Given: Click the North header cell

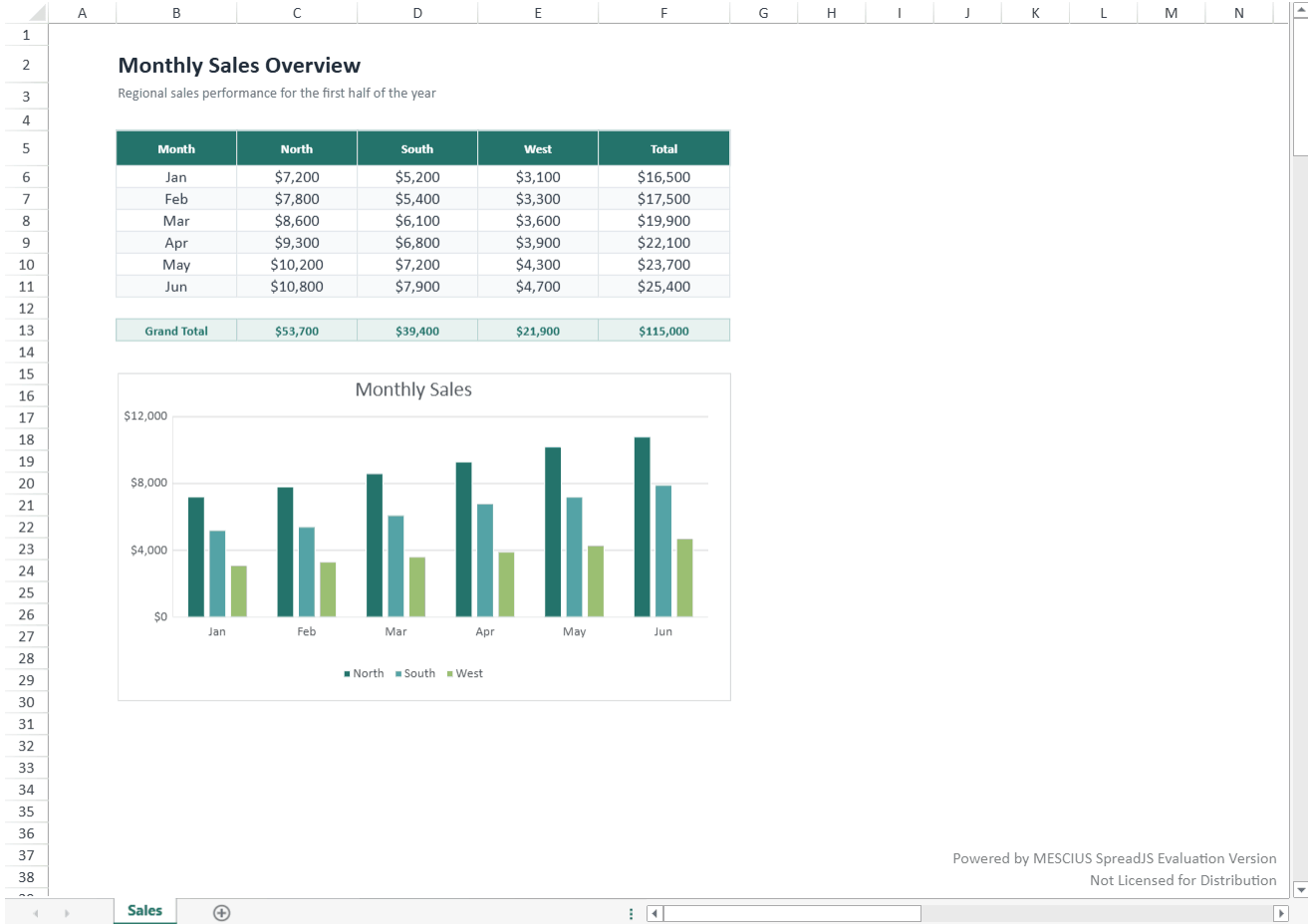Looking at the screenshot, I should 297,148.
